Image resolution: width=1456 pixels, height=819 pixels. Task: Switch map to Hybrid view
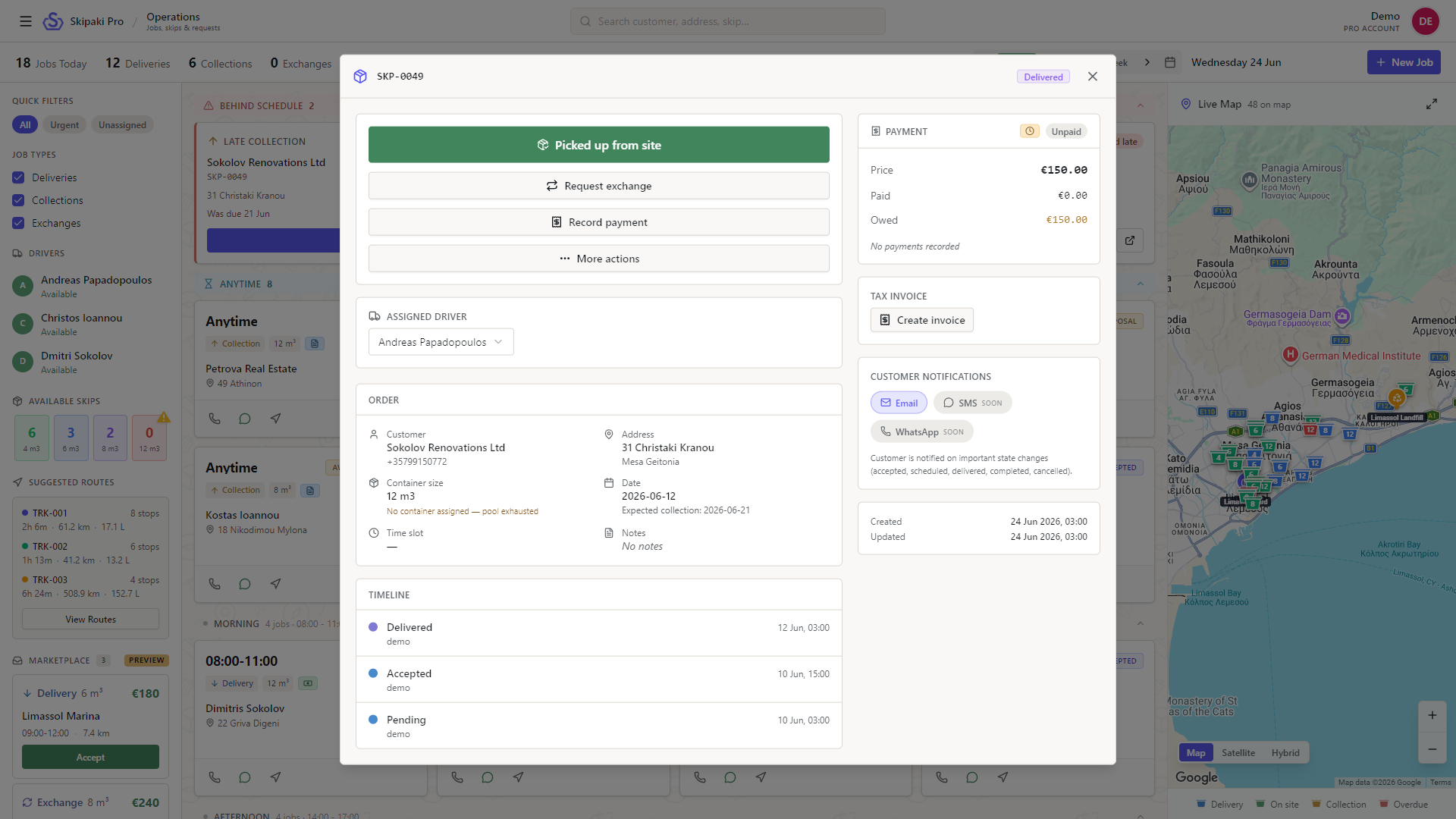point(1285,752)
